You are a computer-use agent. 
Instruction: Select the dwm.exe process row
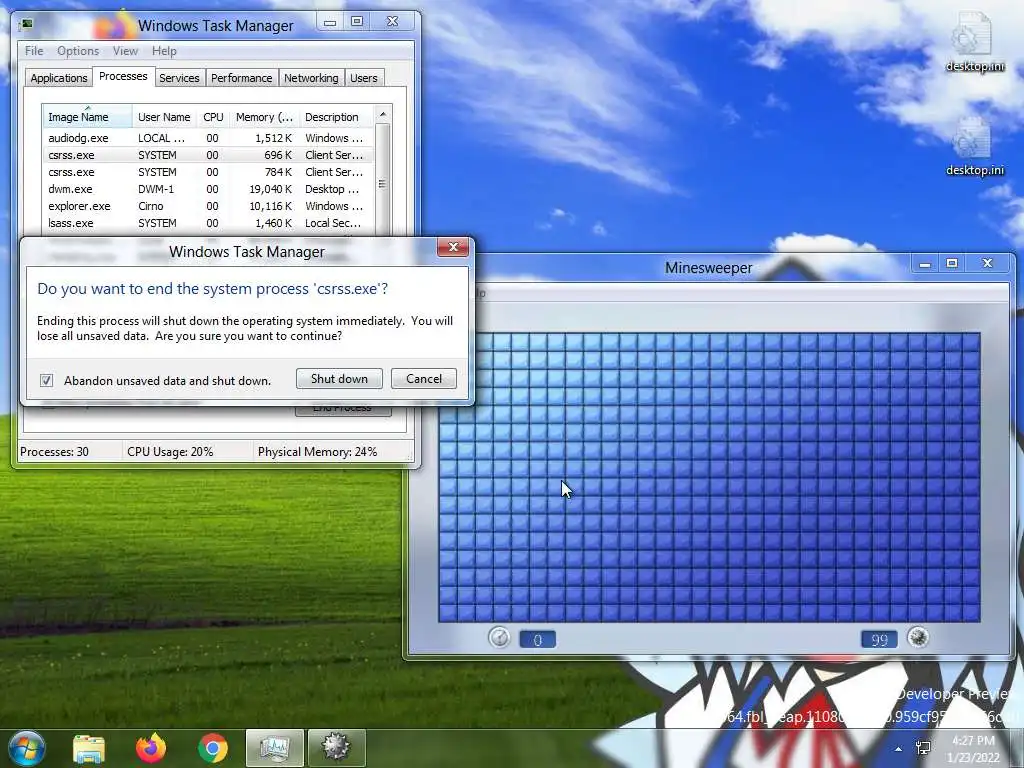[x=208, y=189]
